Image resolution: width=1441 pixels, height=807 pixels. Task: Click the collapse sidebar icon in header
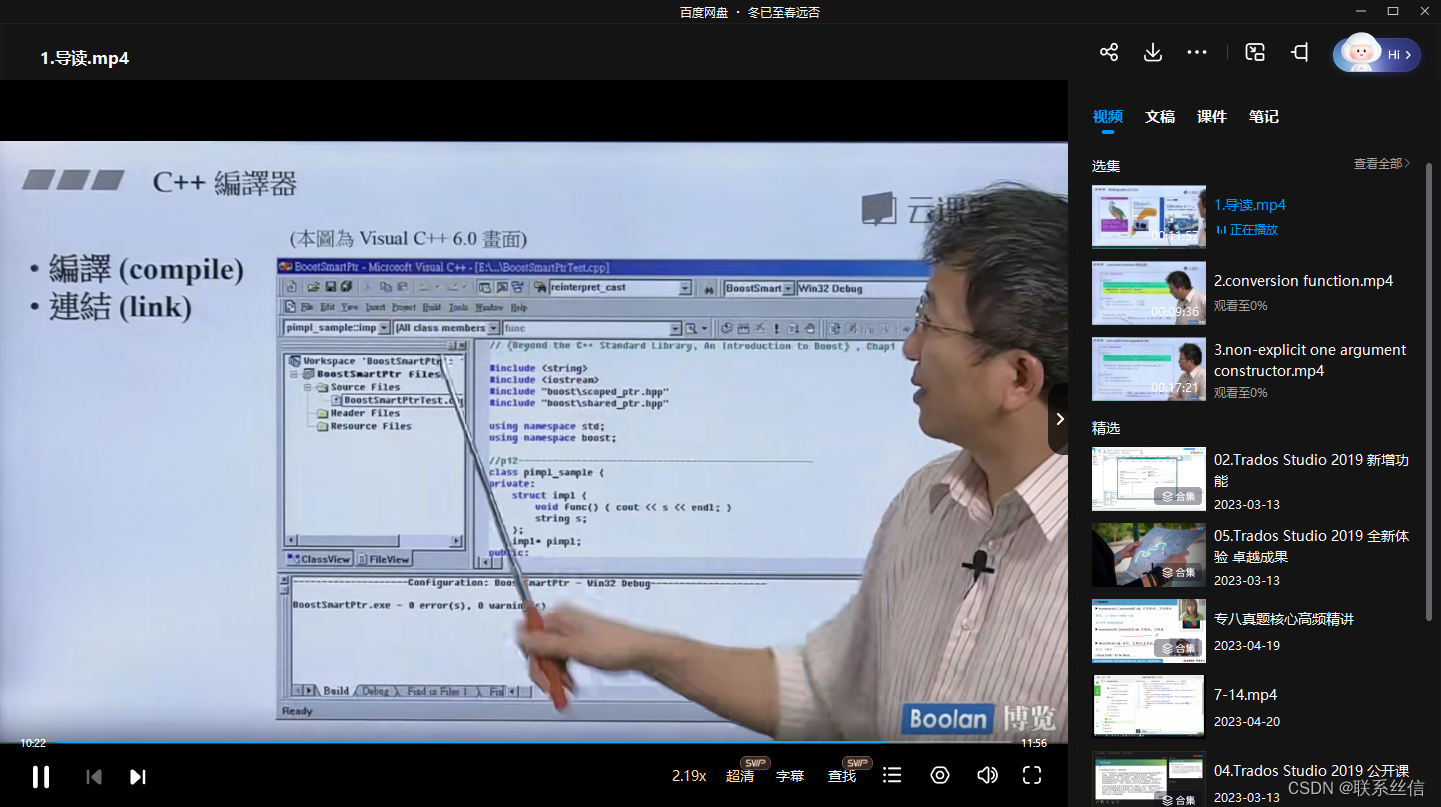click(1299, 53)
